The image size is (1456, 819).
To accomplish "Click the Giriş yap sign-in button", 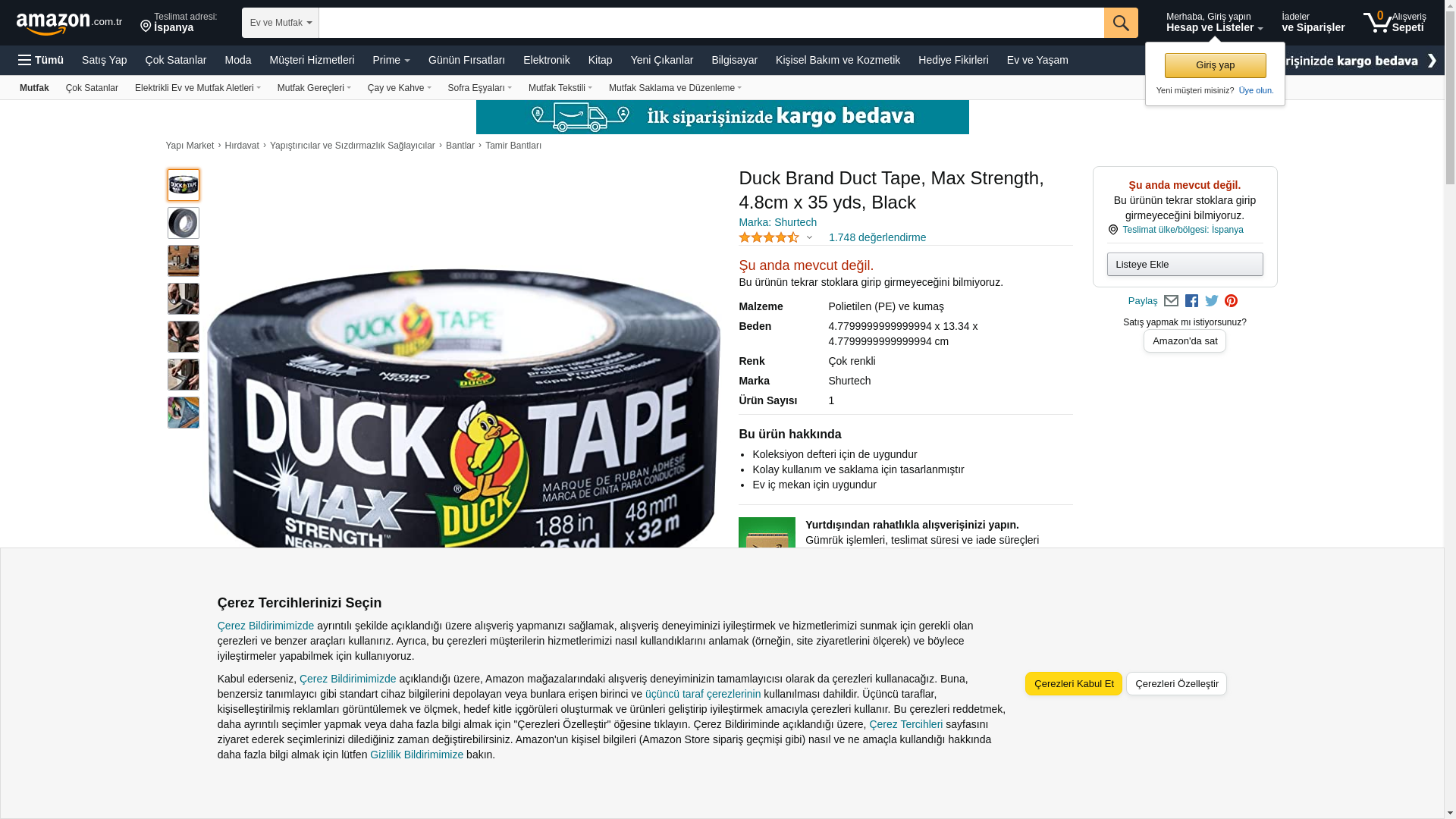I will click(x=1215, y=65).
